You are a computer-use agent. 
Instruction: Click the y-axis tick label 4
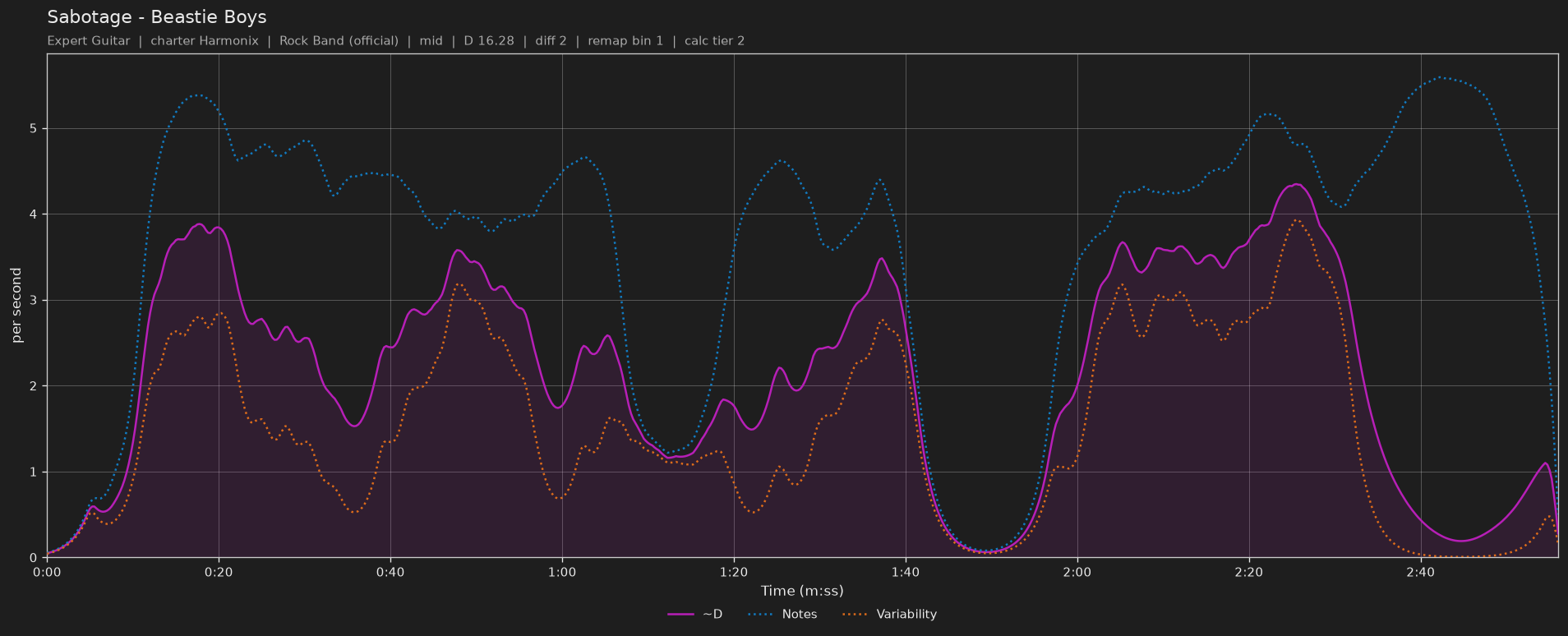[x=34, y=214]
